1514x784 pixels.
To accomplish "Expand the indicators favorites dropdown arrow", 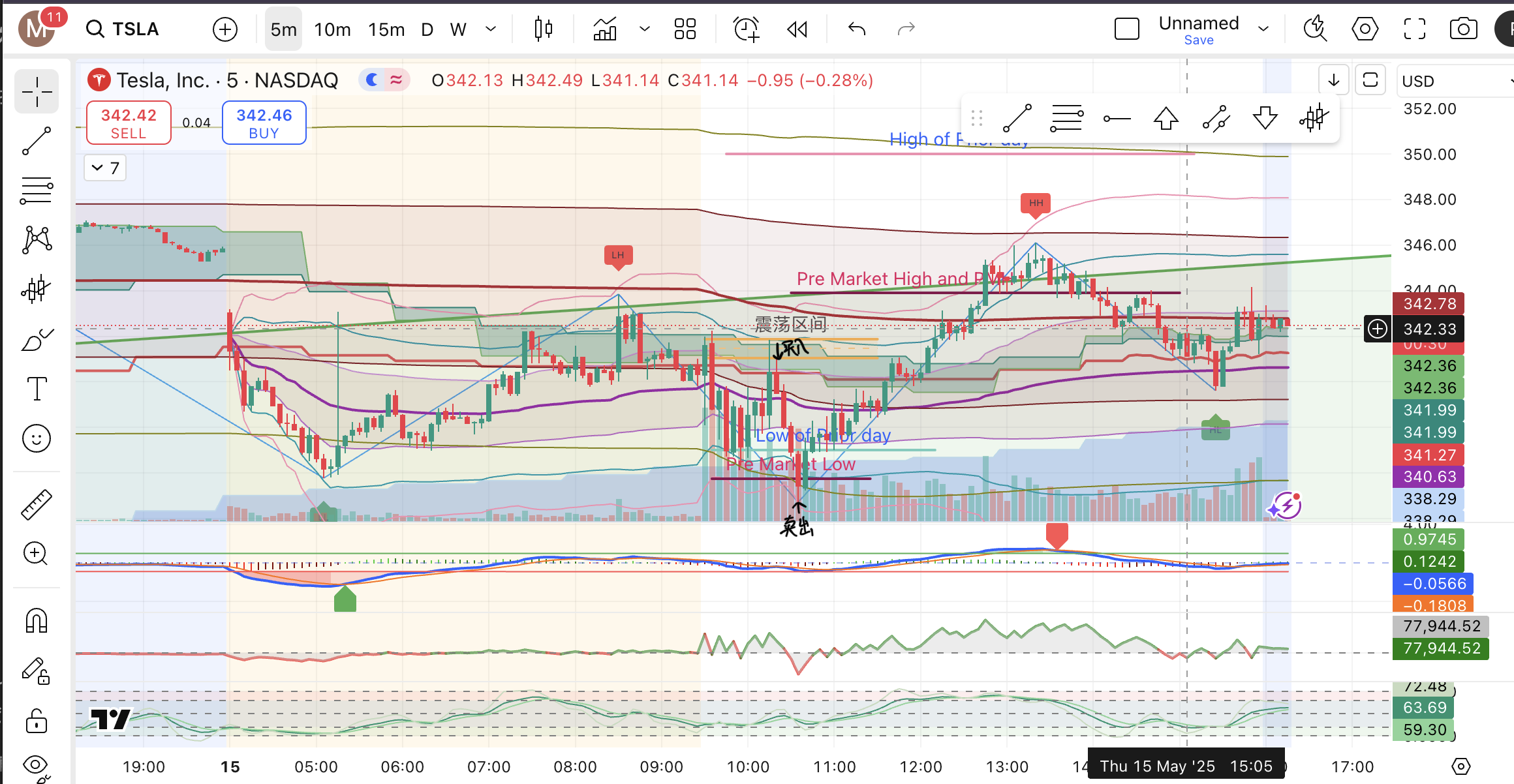I will pos(644,29).
